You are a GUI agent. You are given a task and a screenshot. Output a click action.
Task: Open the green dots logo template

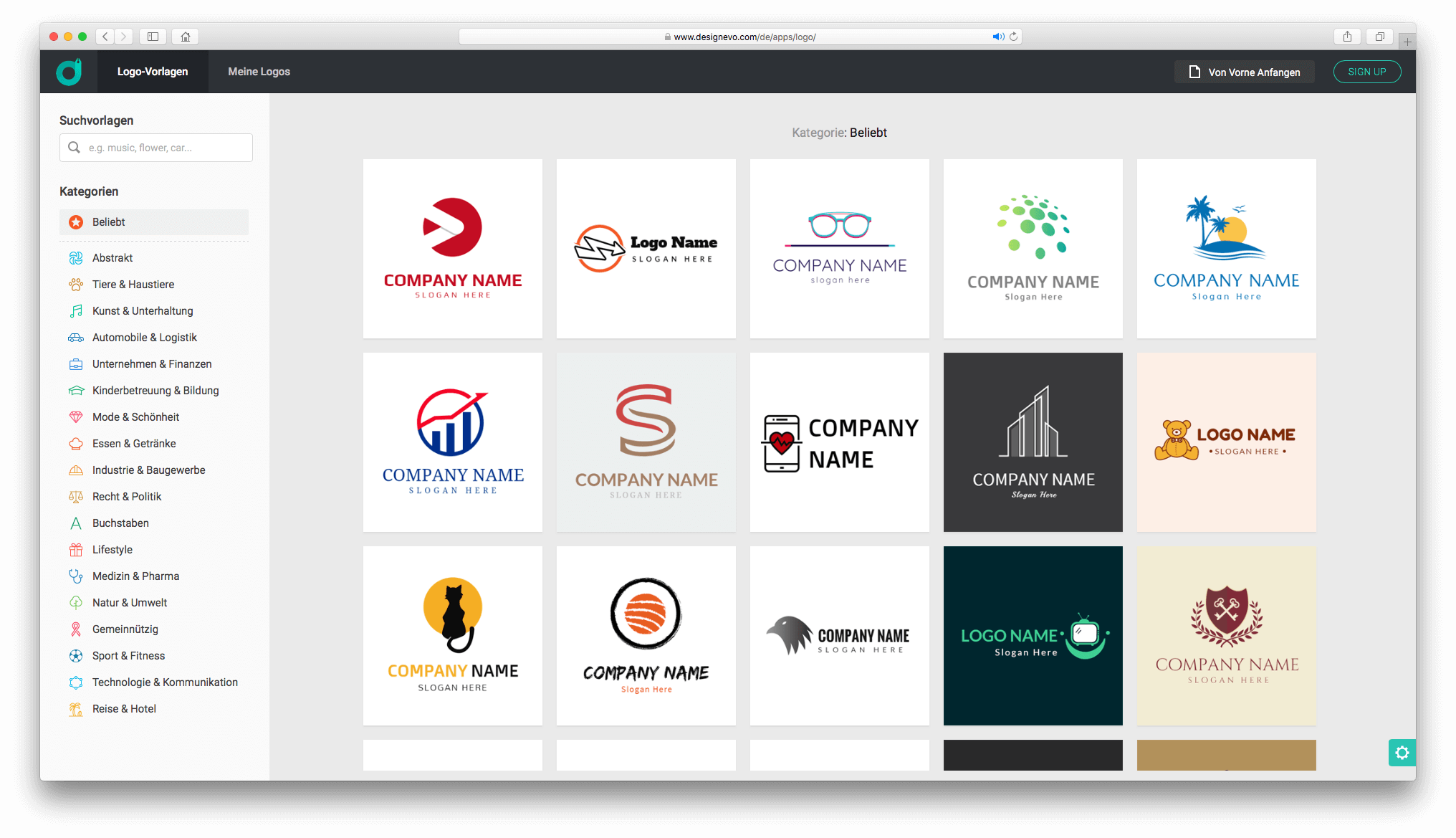tap(1033, 249)
